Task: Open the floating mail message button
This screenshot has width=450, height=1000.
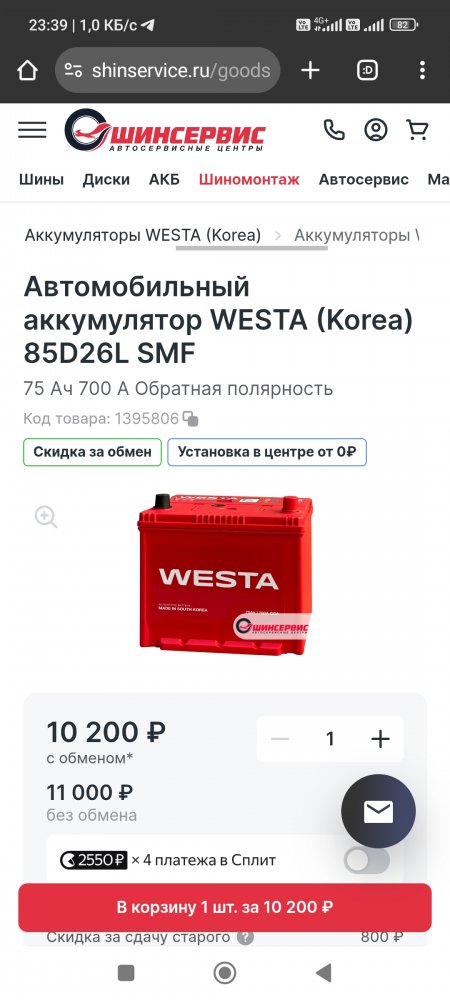Action: 379,812
